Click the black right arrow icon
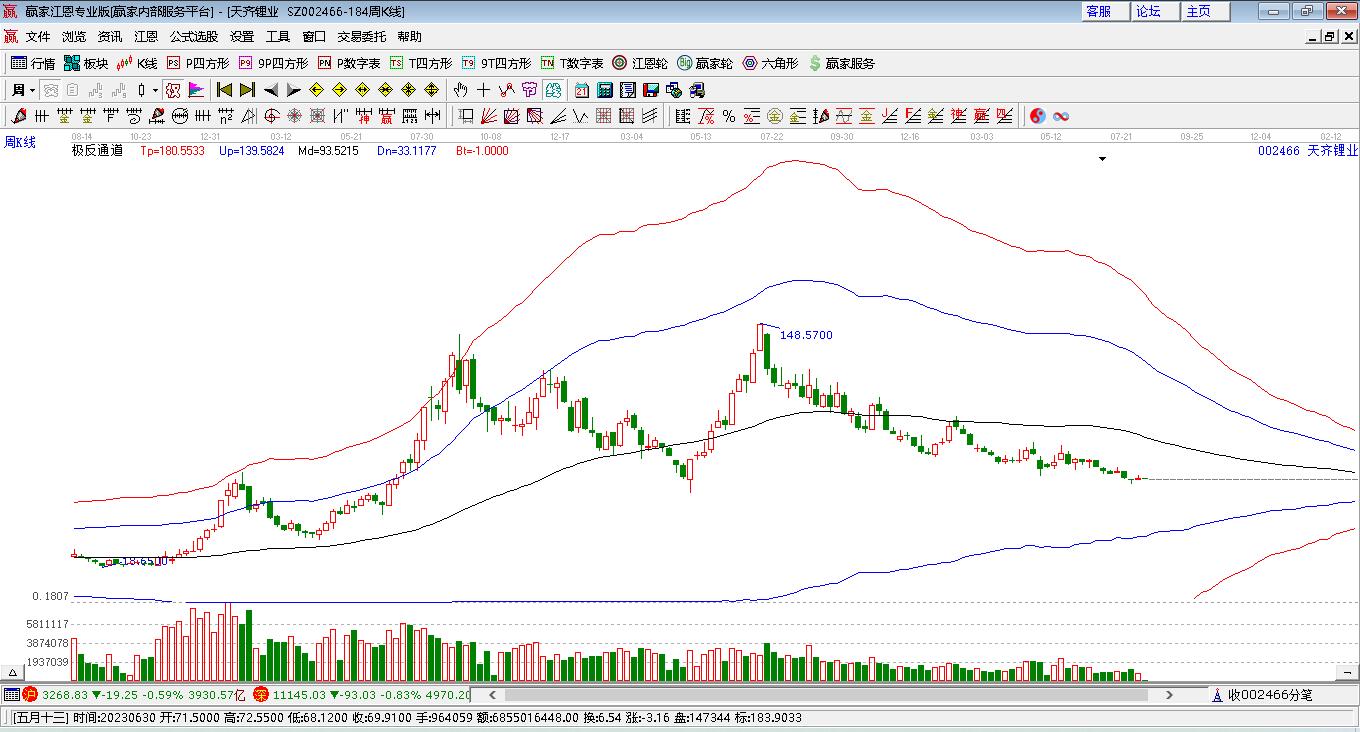Viewport: 1360px width, 732px height. (293, 90)
